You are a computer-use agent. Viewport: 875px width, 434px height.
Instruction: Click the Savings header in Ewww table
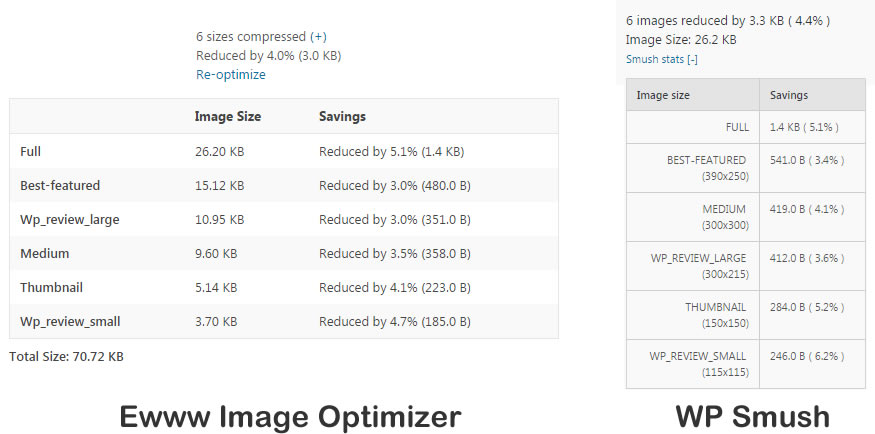tap(342, 117)
